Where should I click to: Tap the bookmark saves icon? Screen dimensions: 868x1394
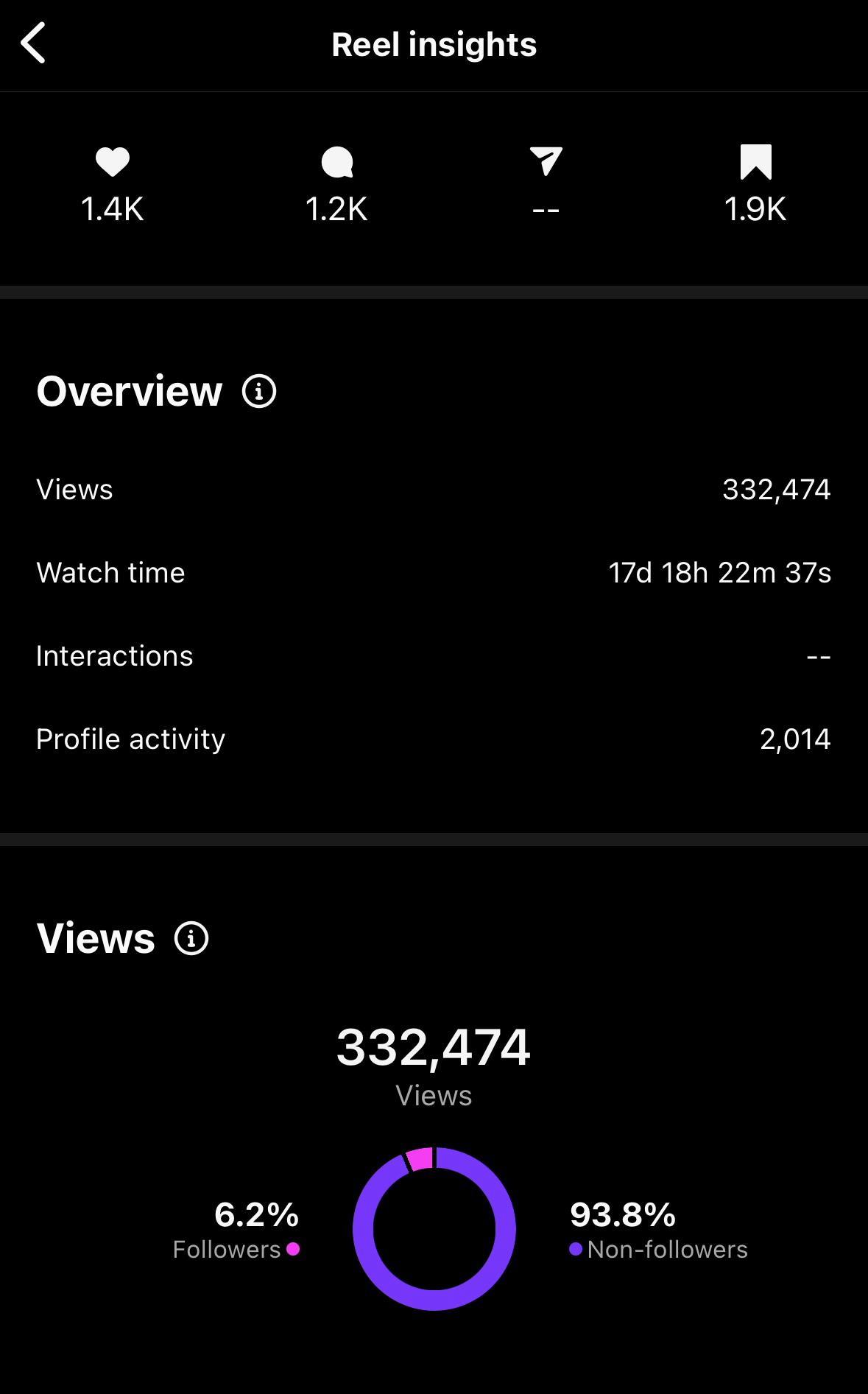(x=755, y=161)
